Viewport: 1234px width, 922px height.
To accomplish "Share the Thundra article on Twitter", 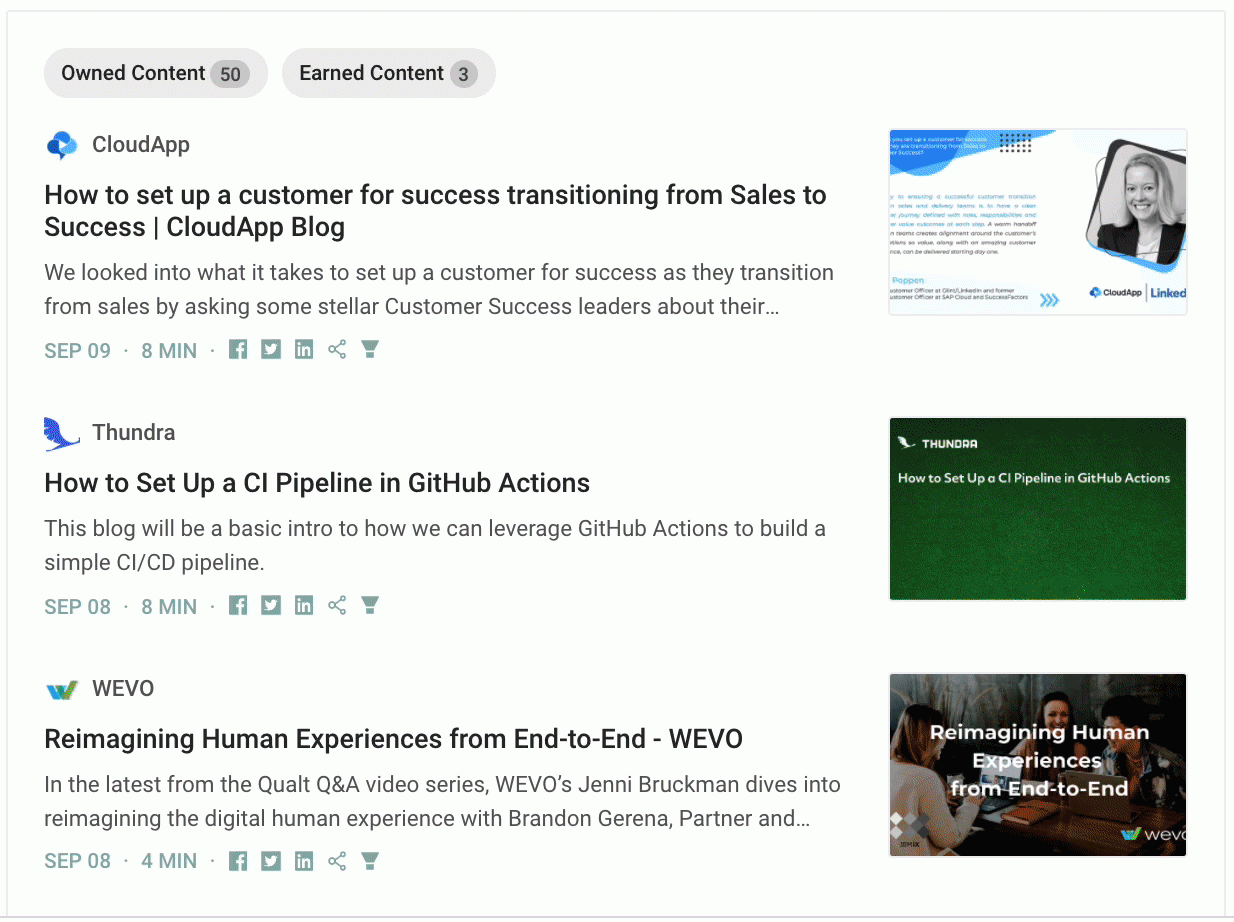I will (271, 606).
